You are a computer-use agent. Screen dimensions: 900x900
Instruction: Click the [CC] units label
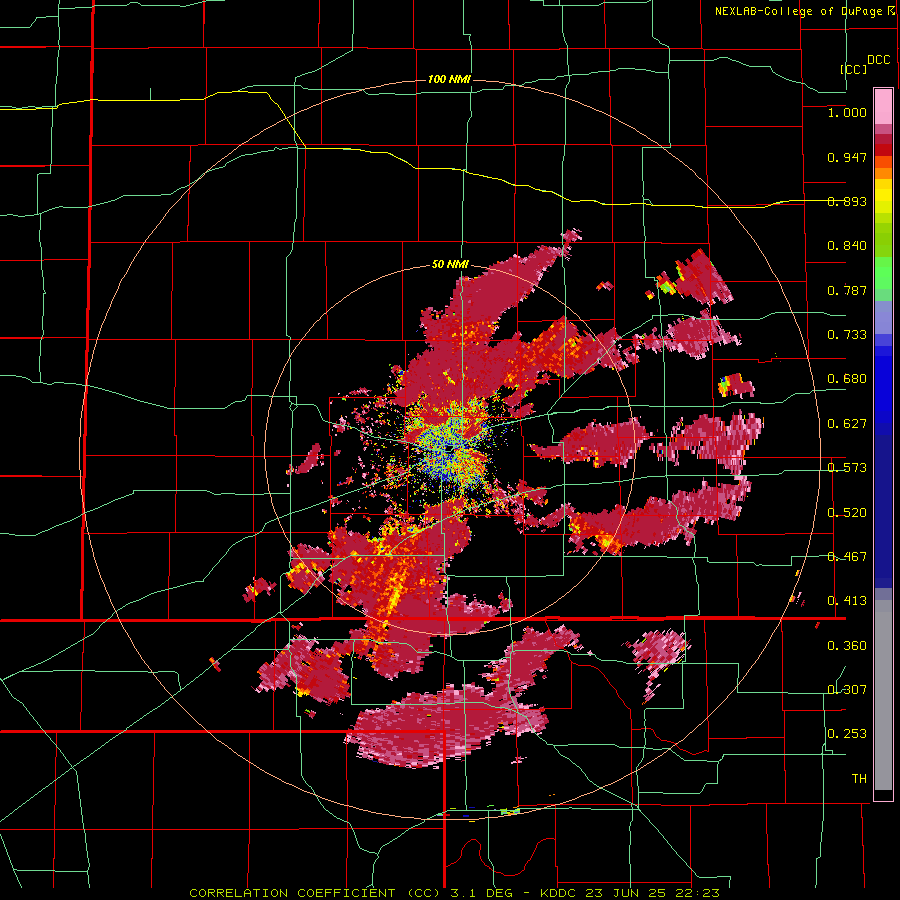[x=854, y=69]
